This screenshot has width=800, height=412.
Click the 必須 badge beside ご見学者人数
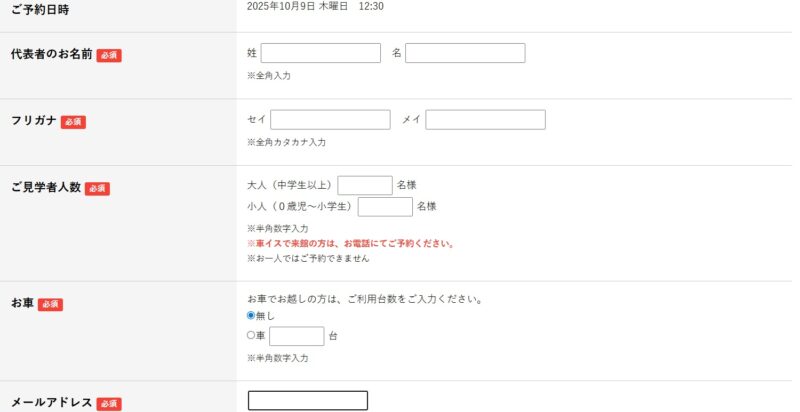(97, 188)
